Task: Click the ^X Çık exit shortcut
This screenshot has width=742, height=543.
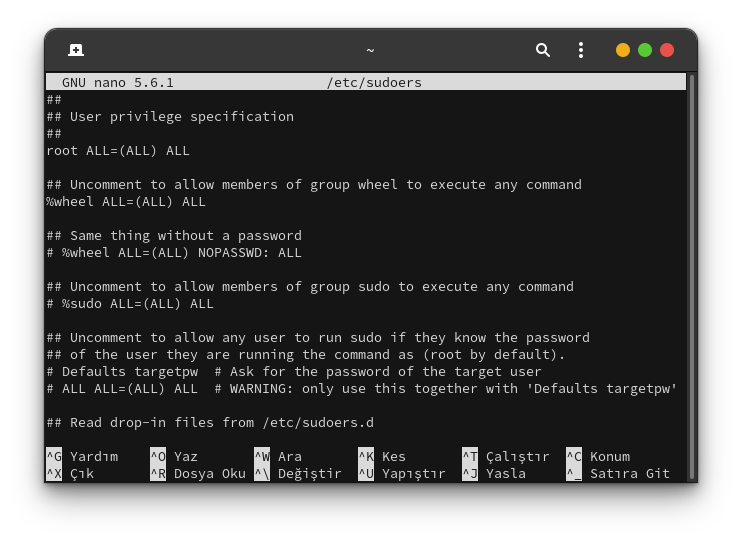Action: [x=70, y=474]
